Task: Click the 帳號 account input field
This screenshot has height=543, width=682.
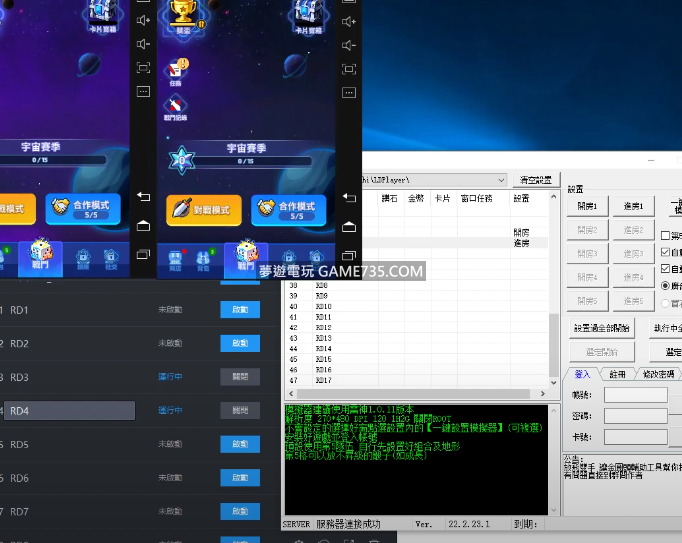Action: click(x=635, y=396)
